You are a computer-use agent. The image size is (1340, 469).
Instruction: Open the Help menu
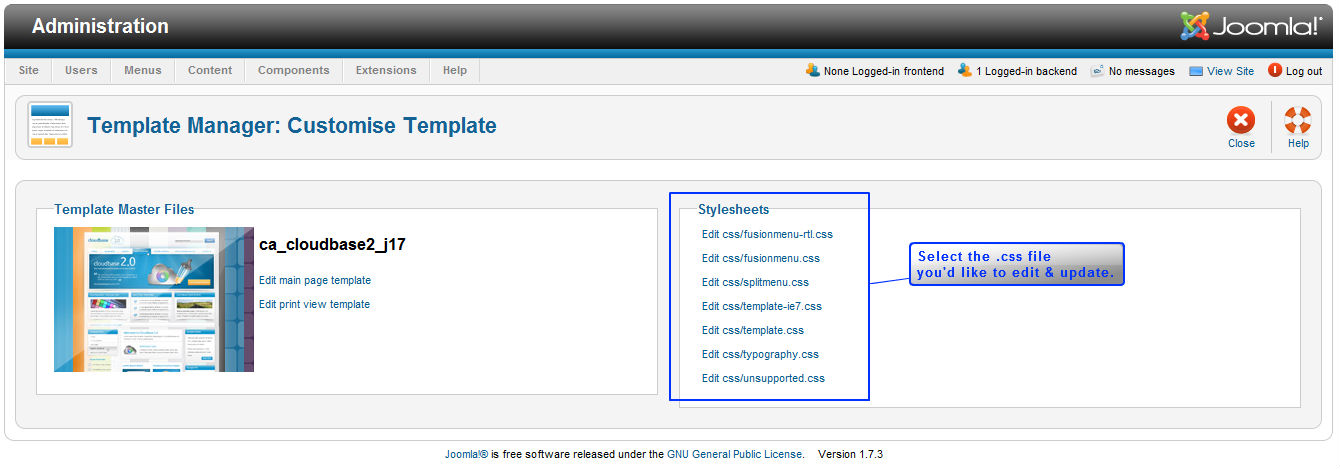click(455, 70)
